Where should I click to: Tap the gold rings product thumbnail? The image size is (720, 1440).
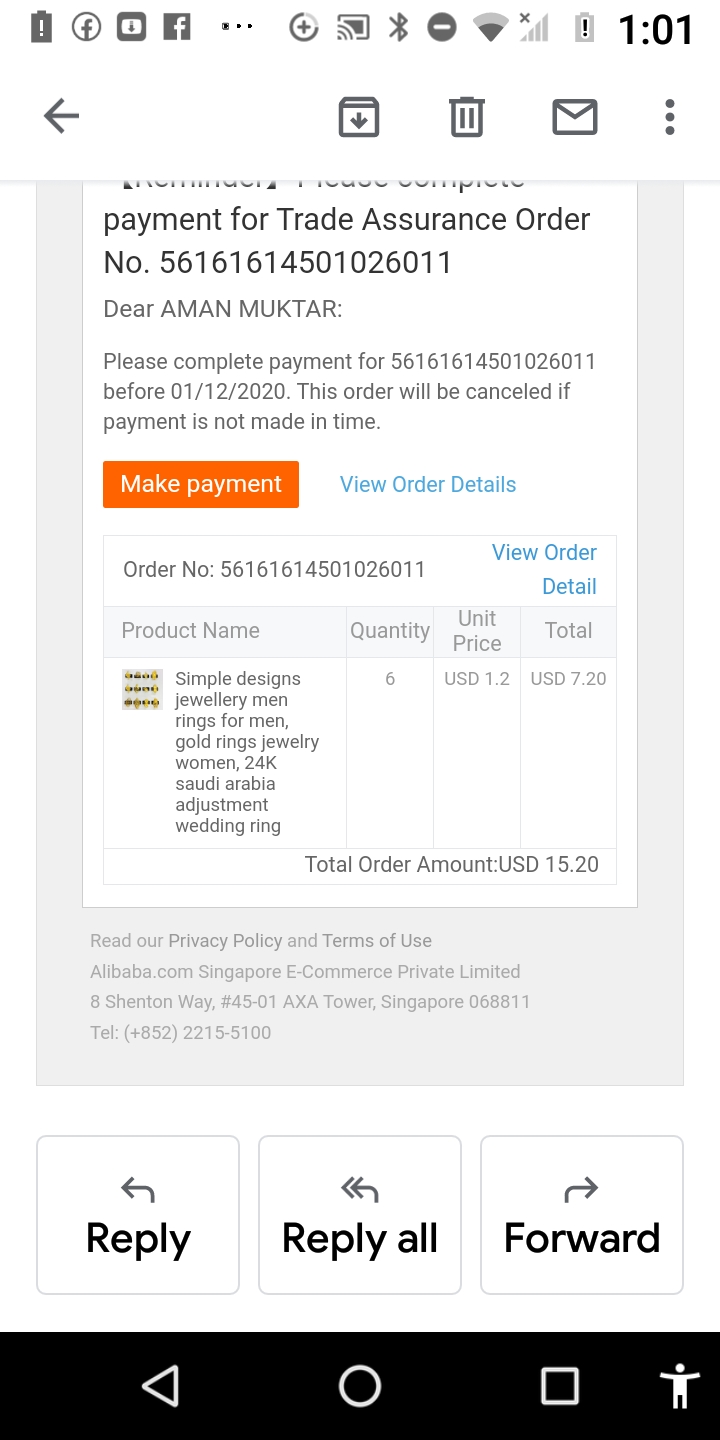[x=142, y=690]
